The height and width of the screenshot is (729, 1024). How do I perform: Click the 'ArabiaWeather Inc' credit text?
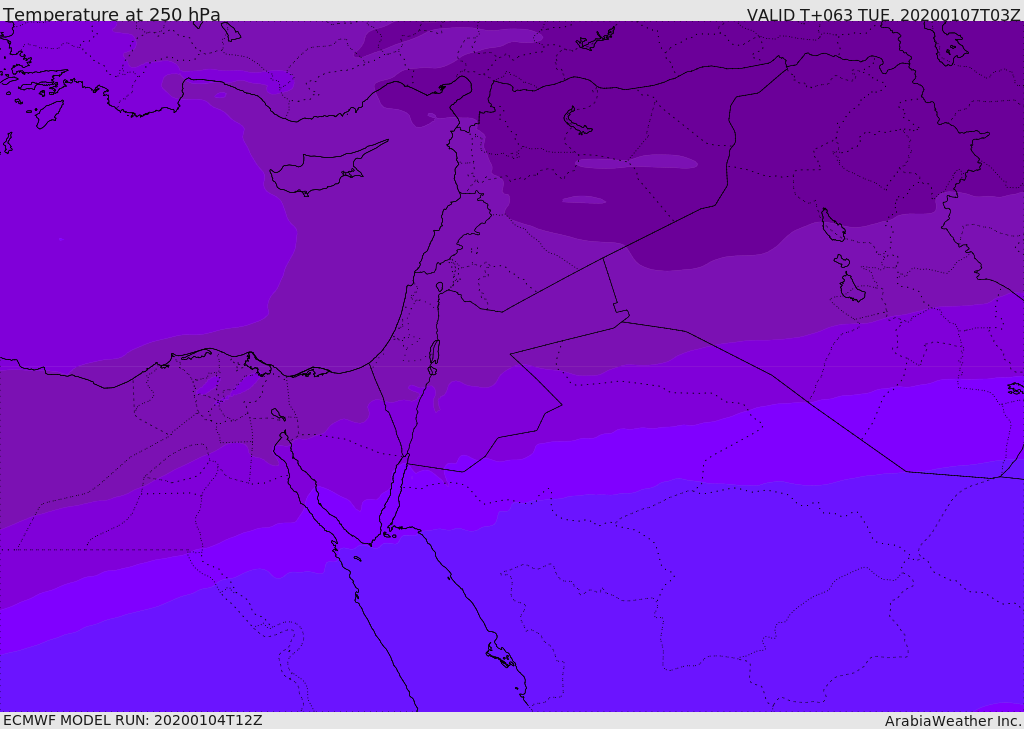[x=952, y=721]
